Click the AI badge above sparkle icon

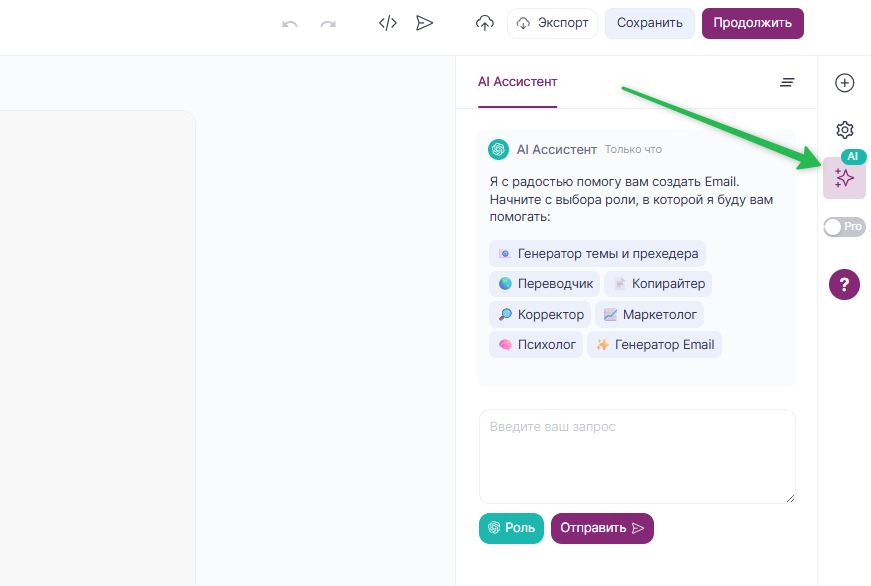(x=853, y=157)
